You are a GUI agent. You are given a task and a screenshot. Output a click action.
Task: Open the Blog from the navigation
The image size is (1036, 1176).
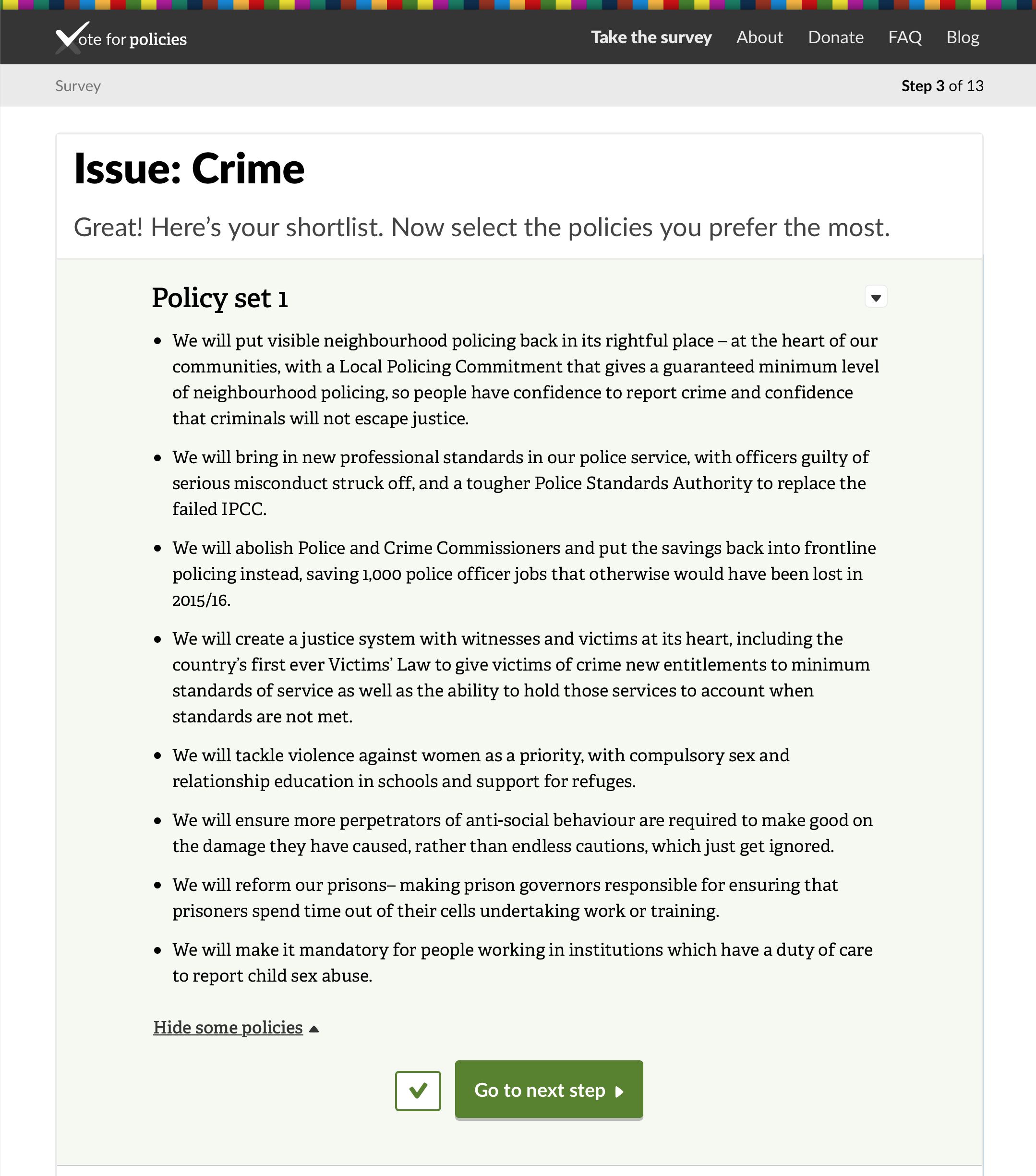(963, 37)
